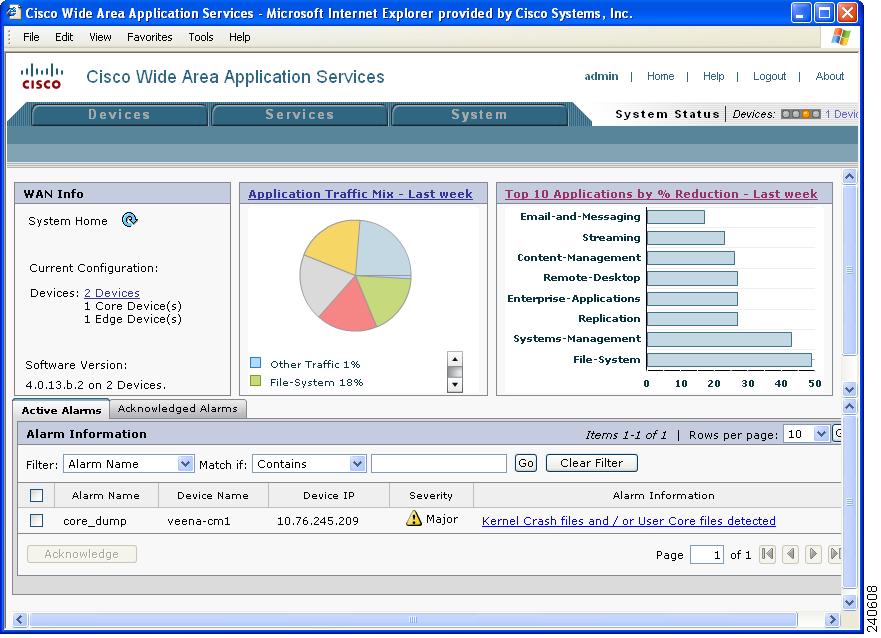Image resolution: width=881 pixels, height=638 pixels.
Task: Open the Devices navigation tab
Action: (119, 115)
